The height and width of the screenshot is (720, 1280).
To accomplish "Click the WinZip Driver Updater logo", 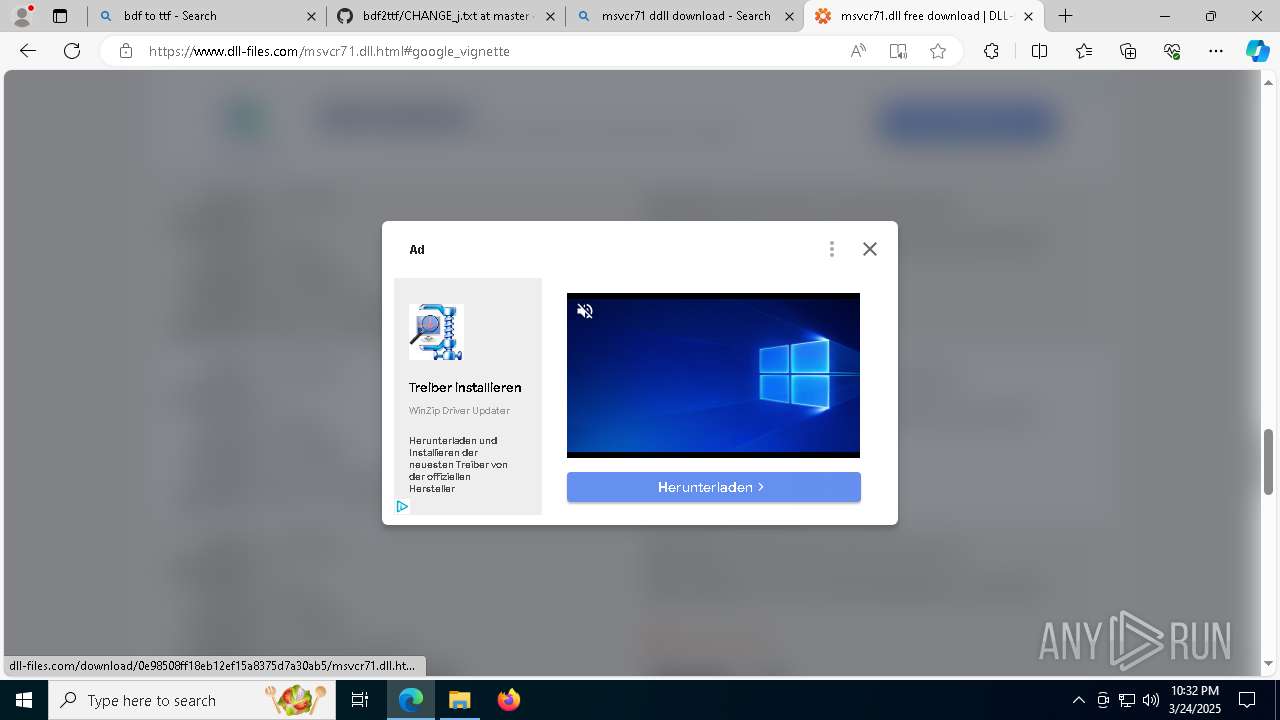I will coord(436,332).
